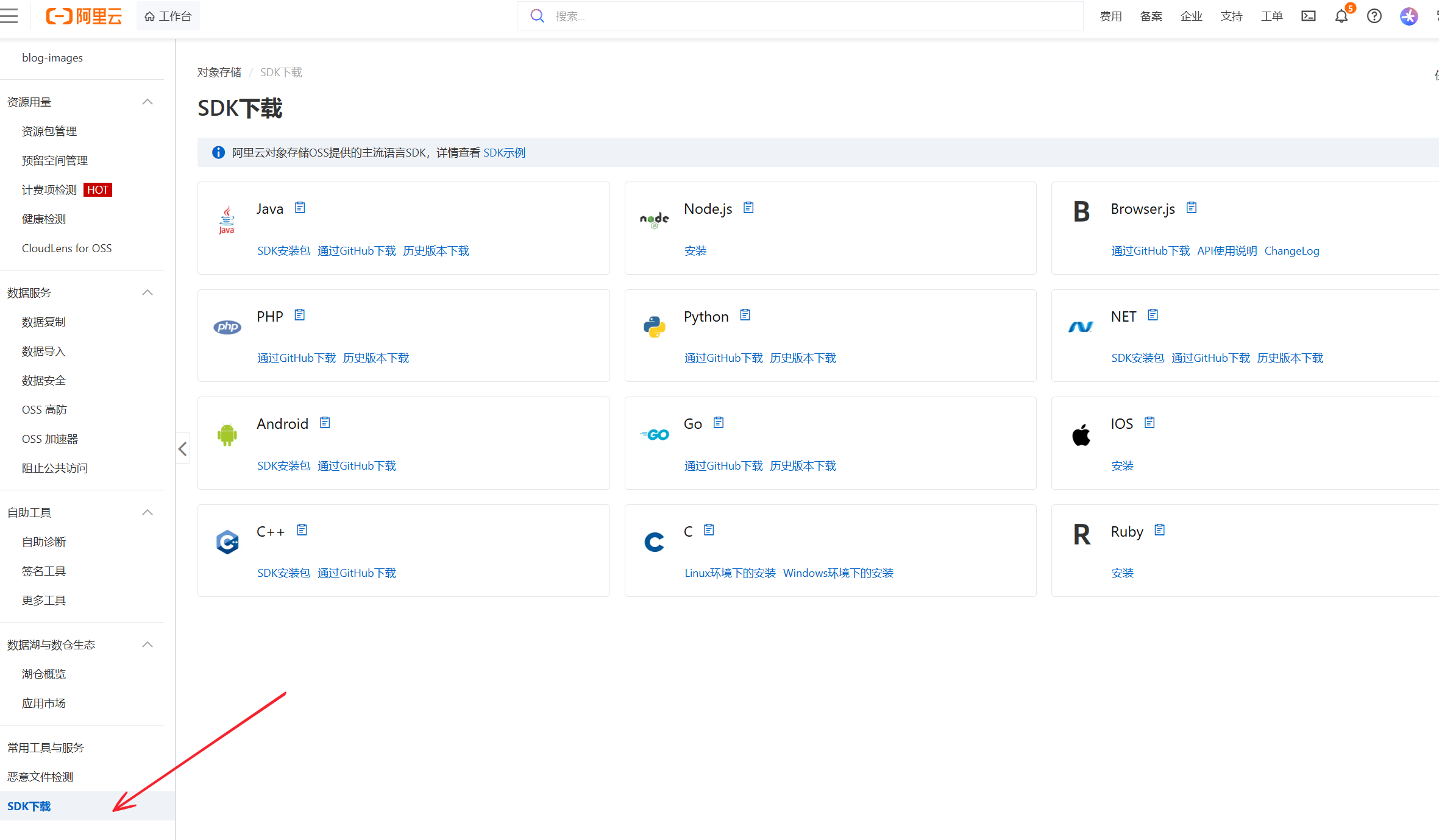This screenshot has height=840, width=1439.
Task: Click the document icon next to Python
Action: point(745,316)
